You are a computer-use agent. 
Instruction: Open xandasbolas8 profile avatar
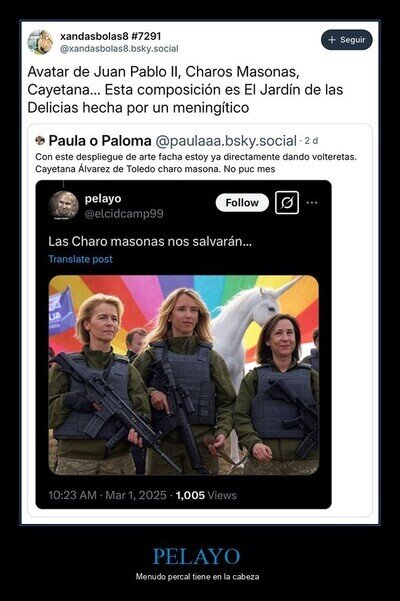[x=40, y=42]
